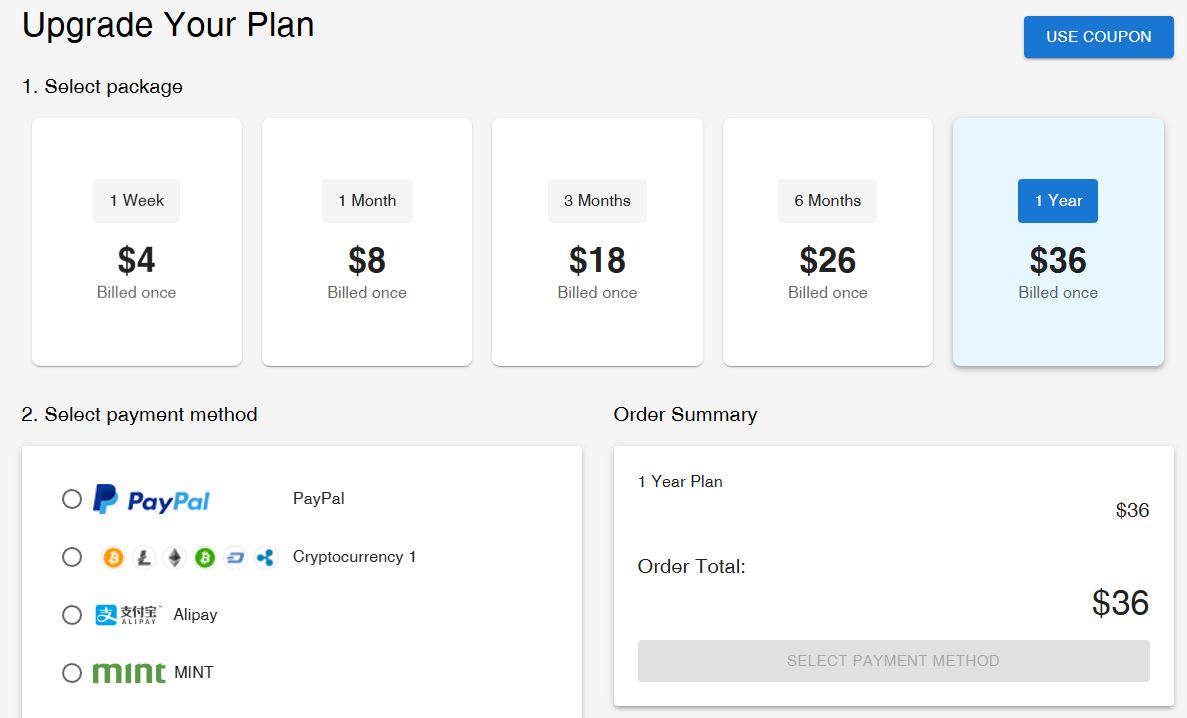
Task: Click the PayPal logo
Action: point(151,499)
